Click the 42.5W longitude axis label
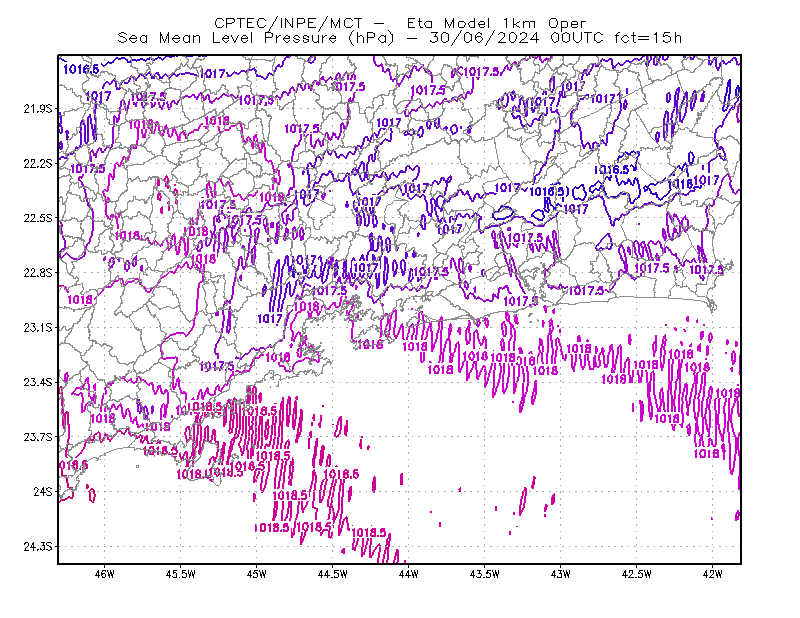800x618 pixels. pyautogui.click(x=637, y=574)
